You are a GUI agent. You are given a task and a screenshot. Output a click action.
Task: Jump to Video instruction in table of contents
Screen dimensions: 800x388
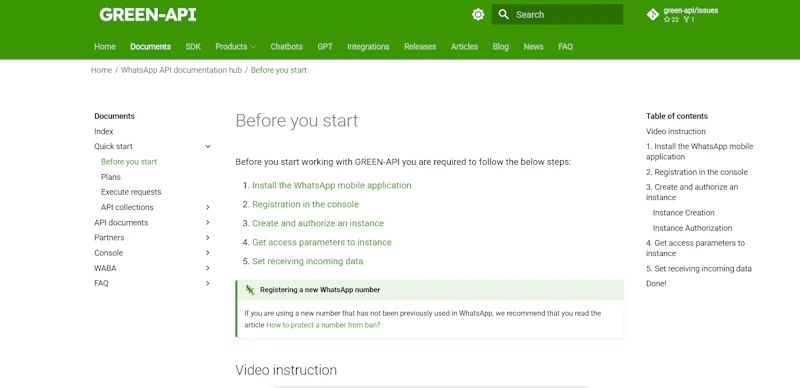click(x=676, y=131)
